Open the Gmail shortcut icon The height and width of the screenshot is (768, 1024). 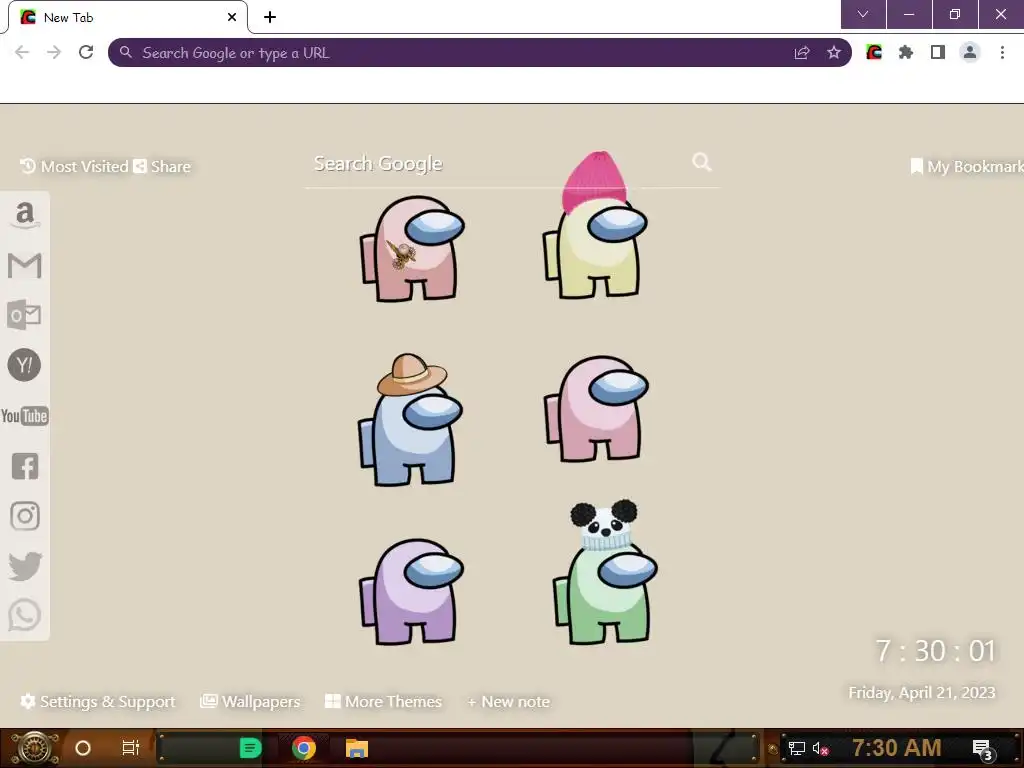click(x=25, y=265)
